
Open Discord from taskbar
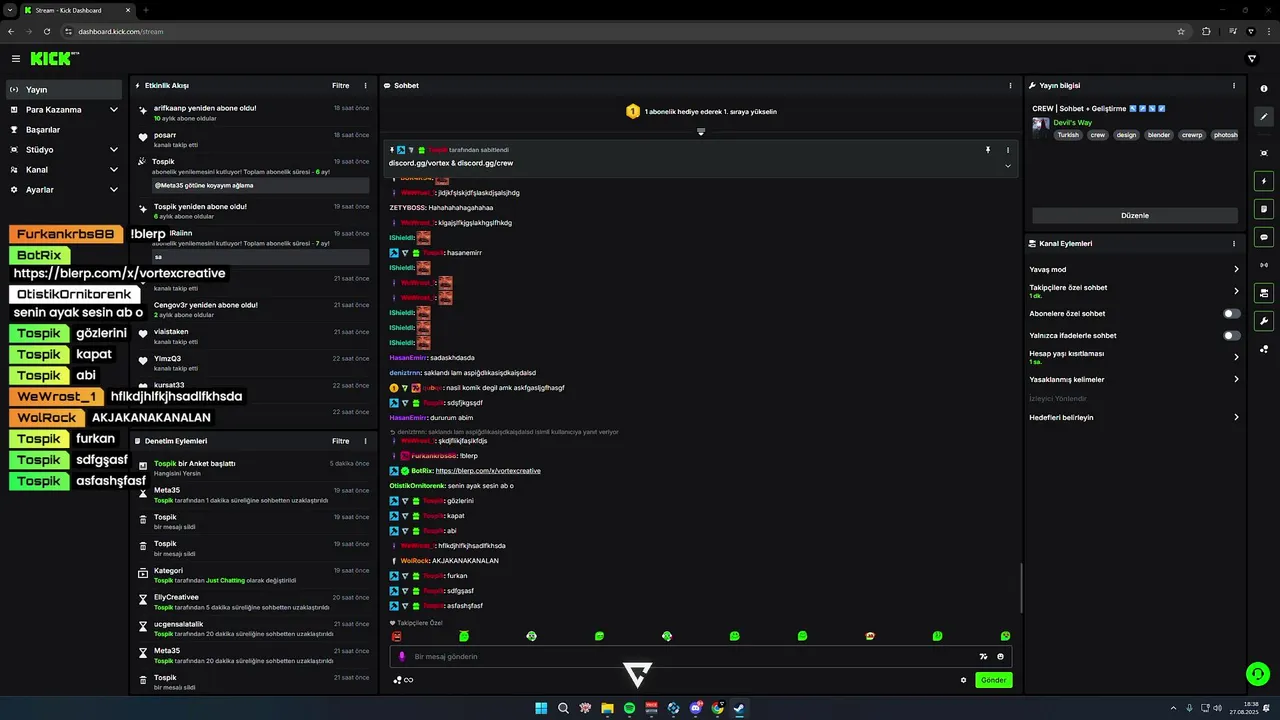click(695, 708)
